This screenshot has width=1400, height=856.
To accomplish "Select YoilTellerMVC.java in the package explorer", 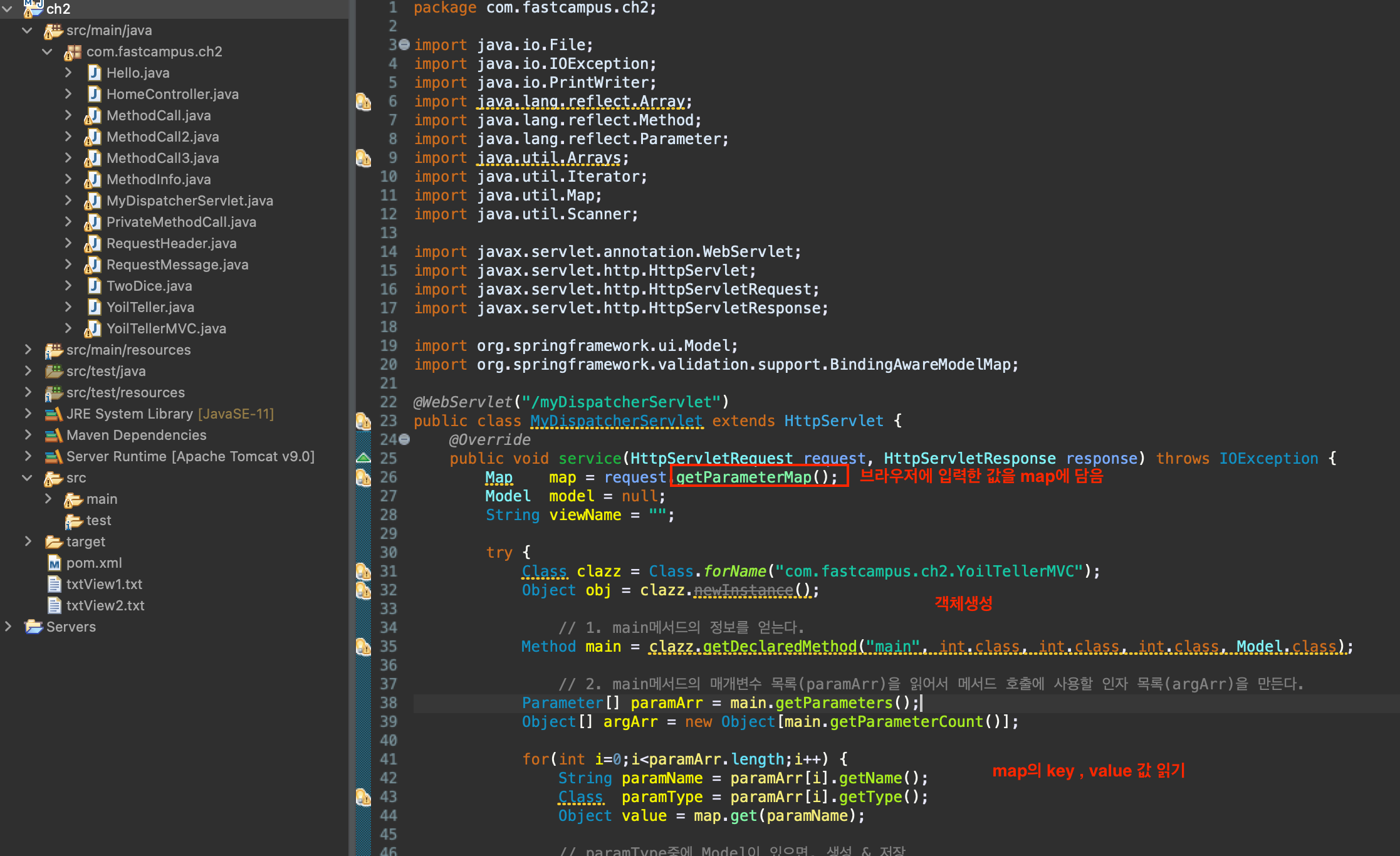I will click(166, 328).
